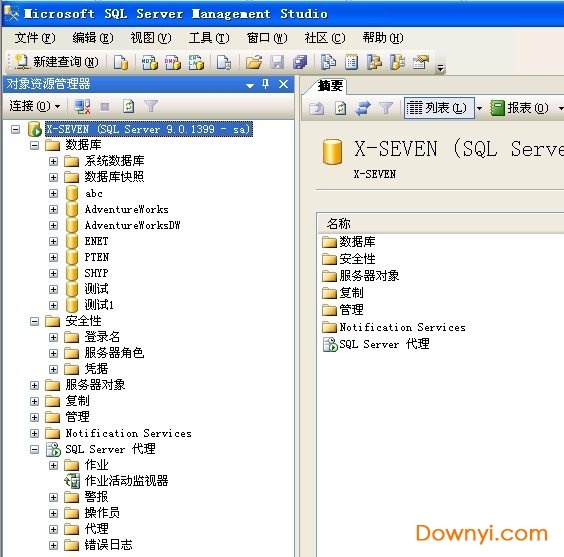Expand the 作业 folder
The width and height of the screenshot is (564, 557).
[54, 465]
